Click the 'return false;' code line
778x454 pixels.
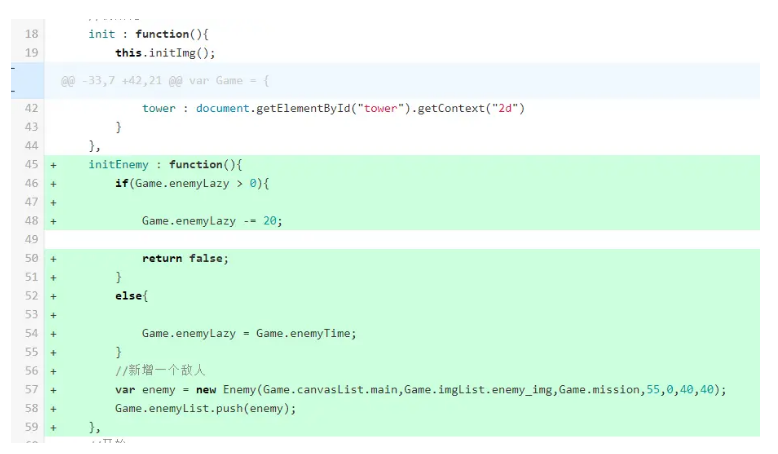click(x=185, y=259)
